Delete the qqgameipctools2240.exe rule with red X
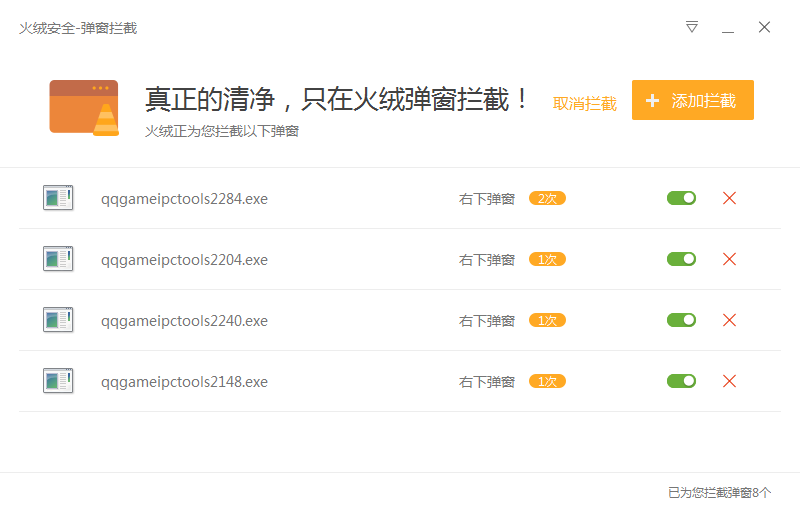The height and width of the screenshot is (515, 800). point(730,320)
